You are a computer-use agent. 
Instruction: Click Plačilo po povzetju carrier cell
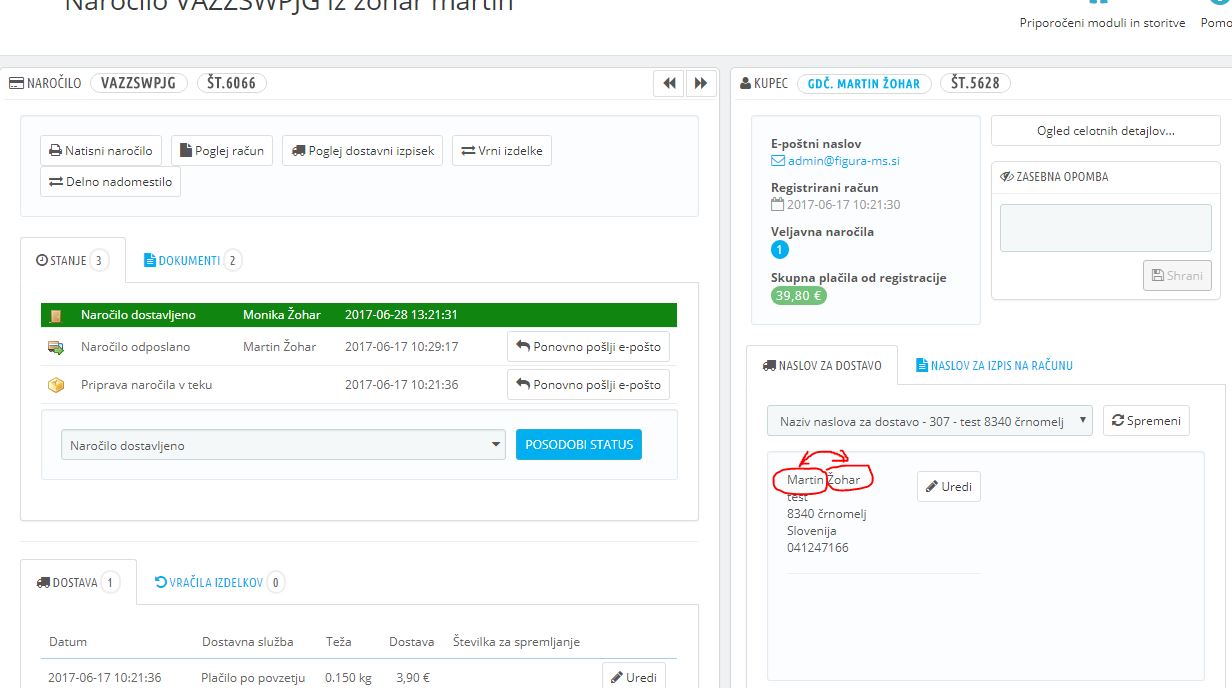[x=253, y=677]
